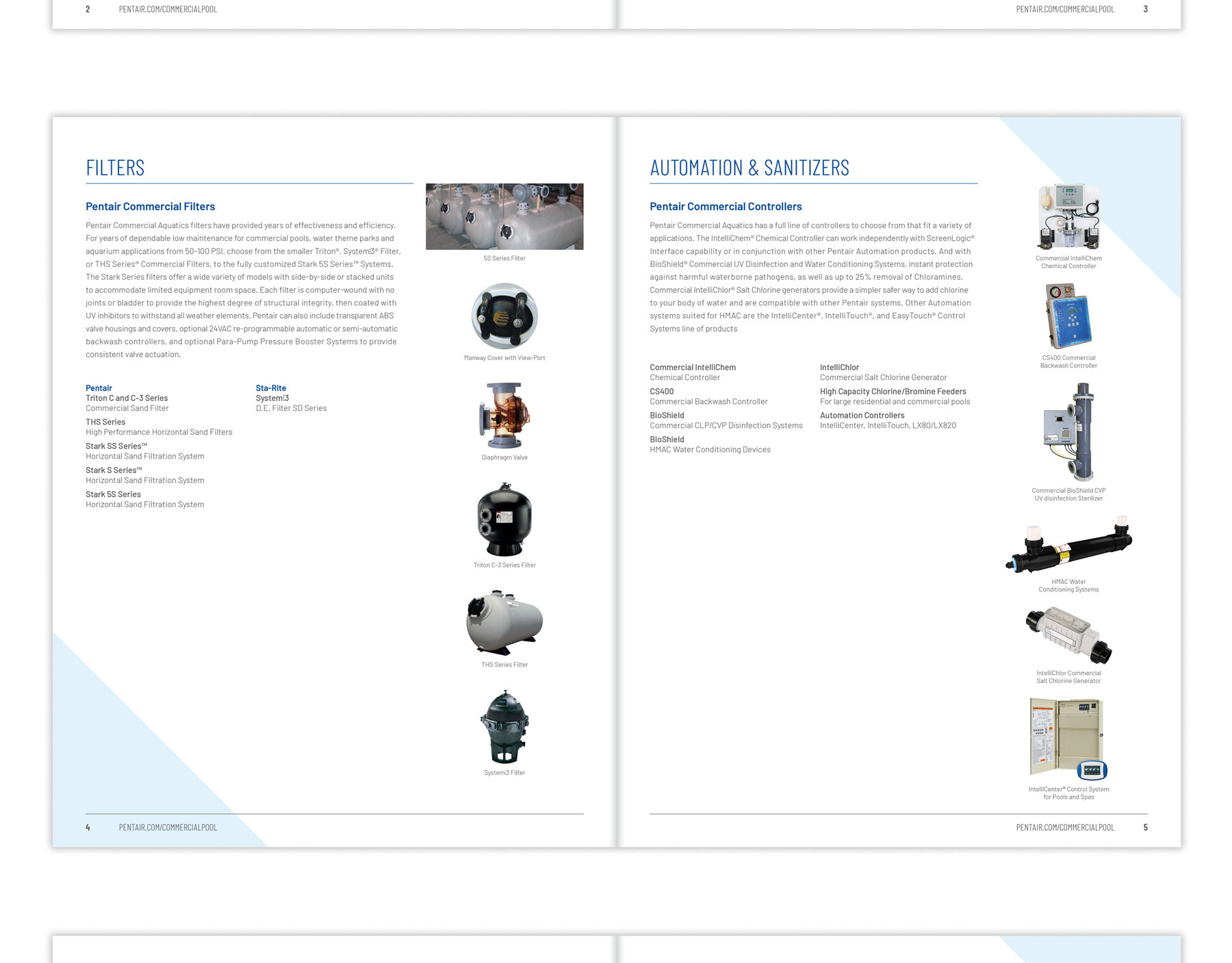Click PENTAIR.COM/COMMERCIALPOOL link on page 5 footer

(1065, 827)
